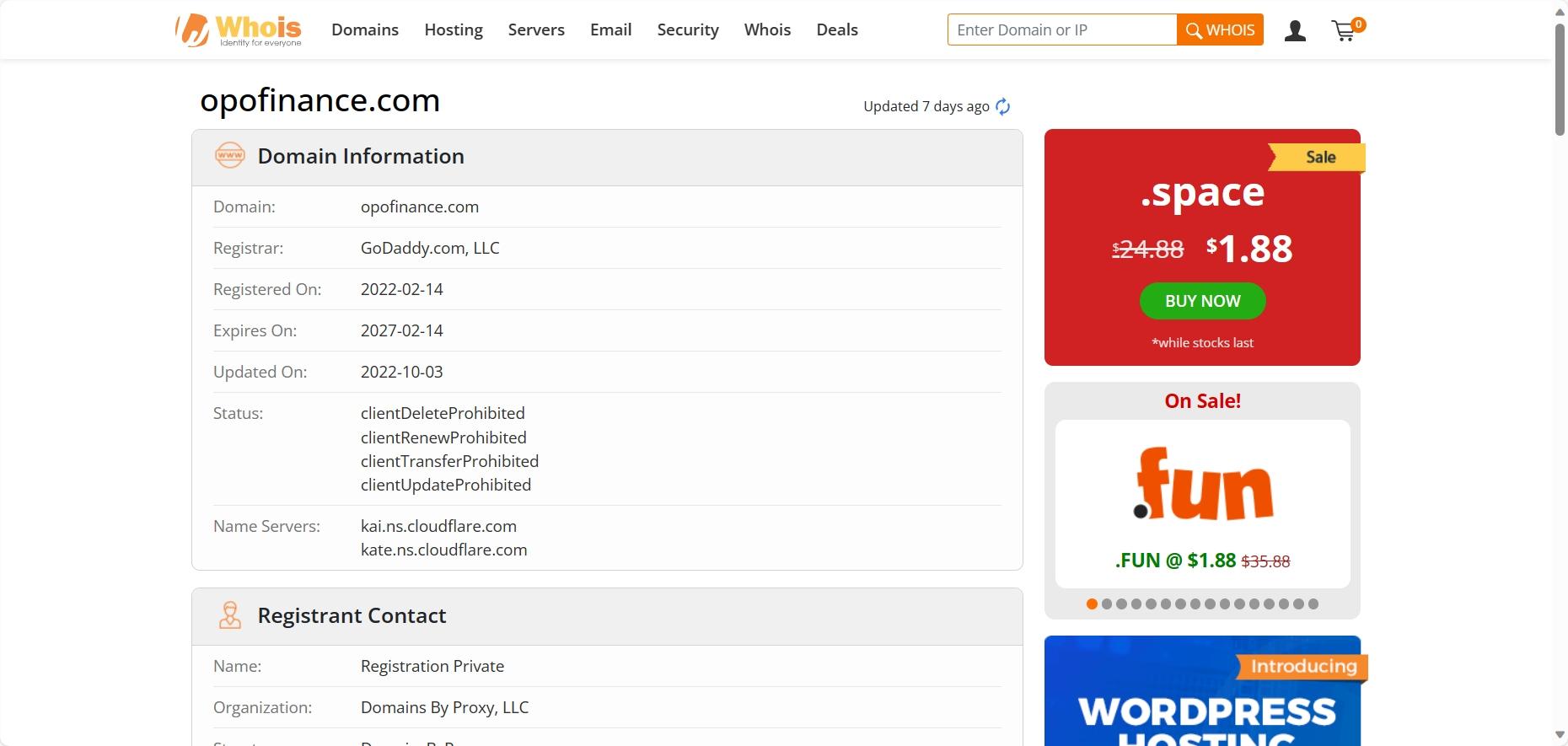Image resolution: width=1568 pixels, height=746 pixels.
Task: Open the shopping cart icon
Action: (x=1347, y=30)
